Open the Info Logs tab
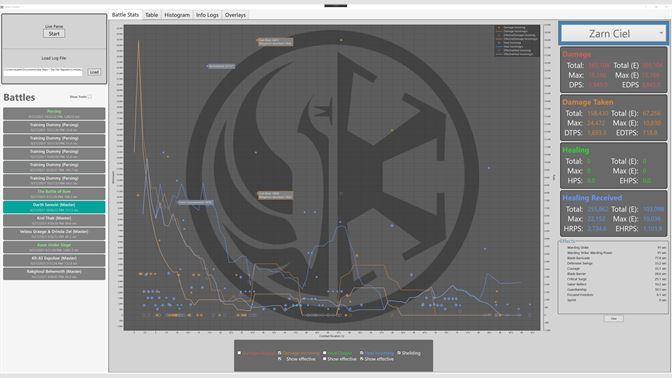 click(x=207, y=15)
